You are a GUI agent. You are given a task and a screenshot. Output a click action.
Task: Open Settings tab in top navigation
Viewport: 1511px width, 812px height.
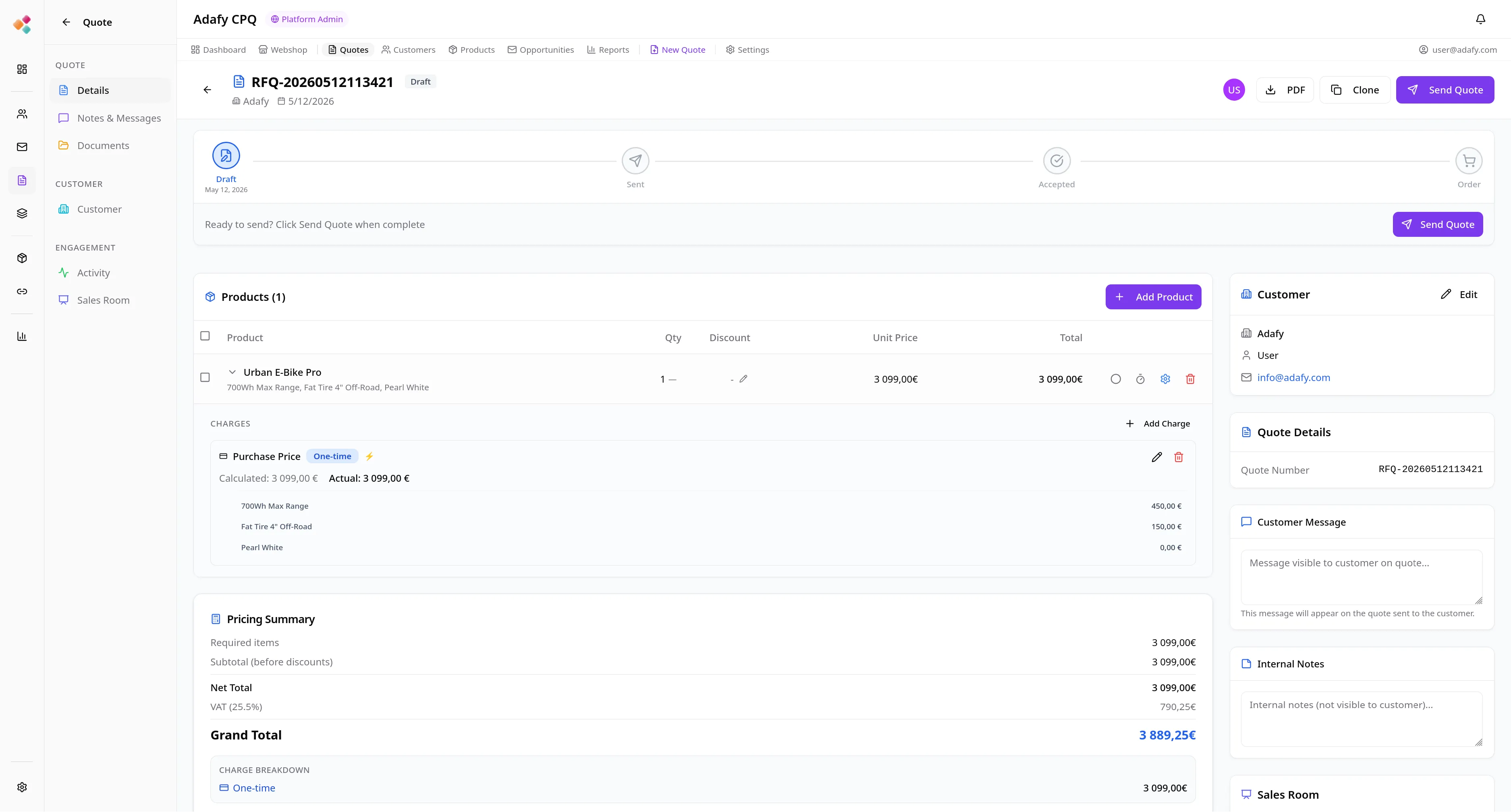[x=747, y=50]
